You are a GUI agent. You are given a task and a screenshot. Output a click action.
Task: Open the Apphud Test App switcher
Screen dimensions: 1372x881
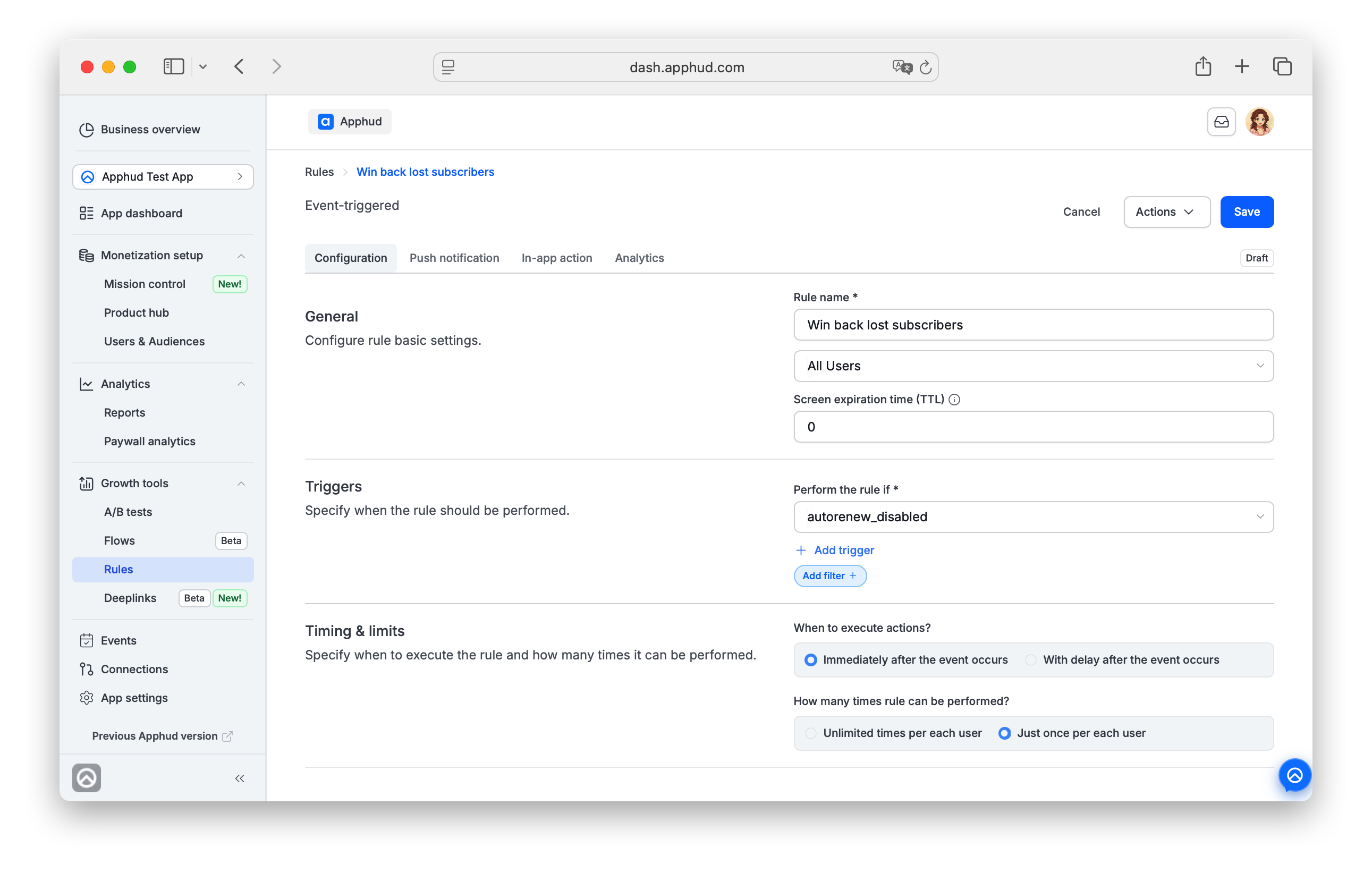click(x=163, y=177)
